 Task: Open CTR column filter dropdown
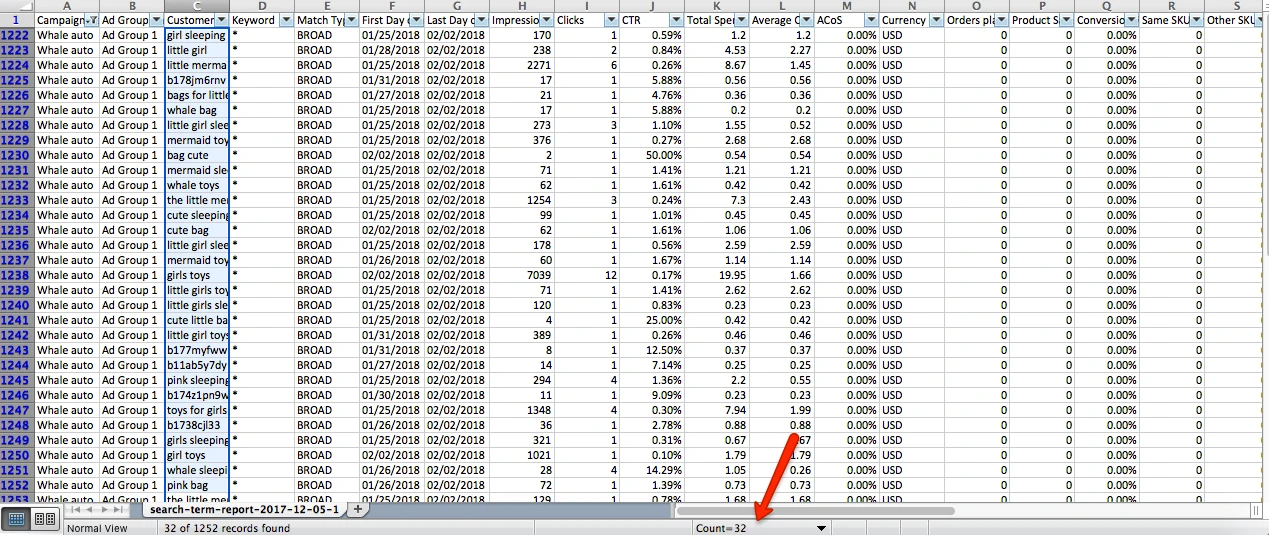[675, 20]
